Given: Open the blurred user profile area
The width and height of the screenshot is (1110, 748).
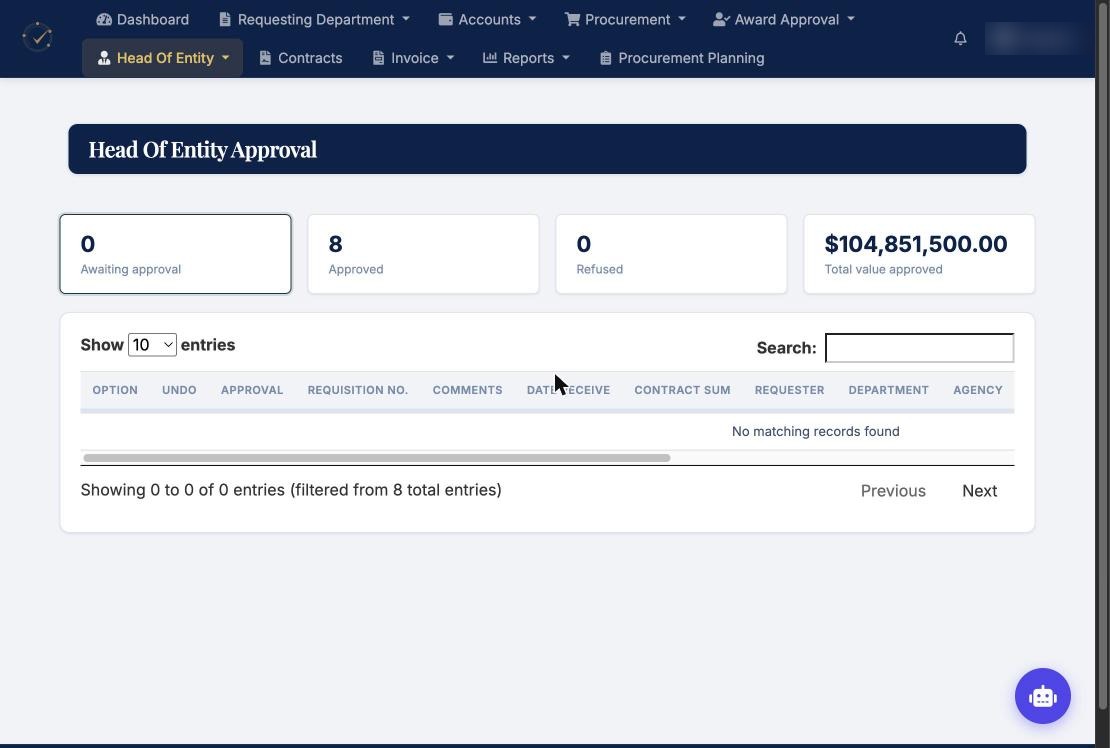Looking at the screenshot, I should [x=1033, y=38].
